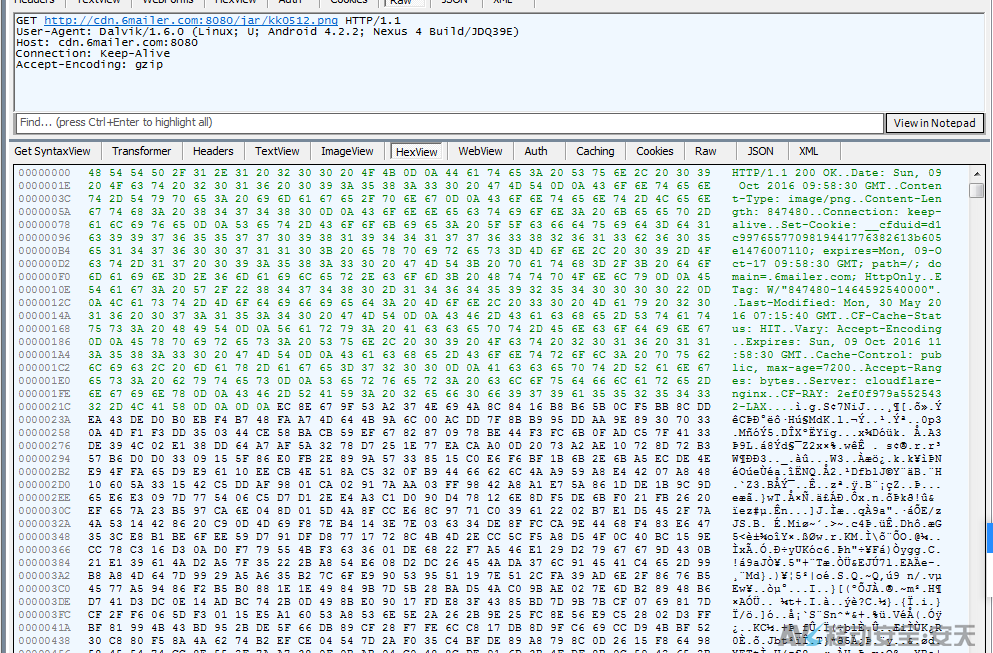Click ASCII text 'nginx..CF-RAY: 2ef0f979a552543'

click(837, 393)
